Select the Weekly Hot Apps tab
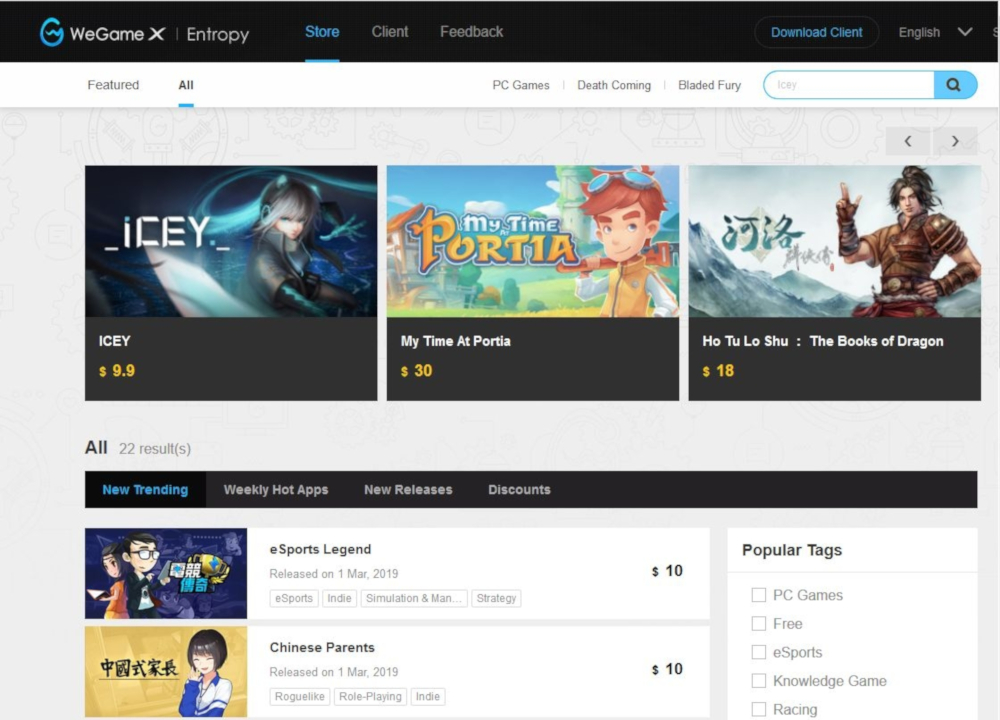 coord(276,490)
